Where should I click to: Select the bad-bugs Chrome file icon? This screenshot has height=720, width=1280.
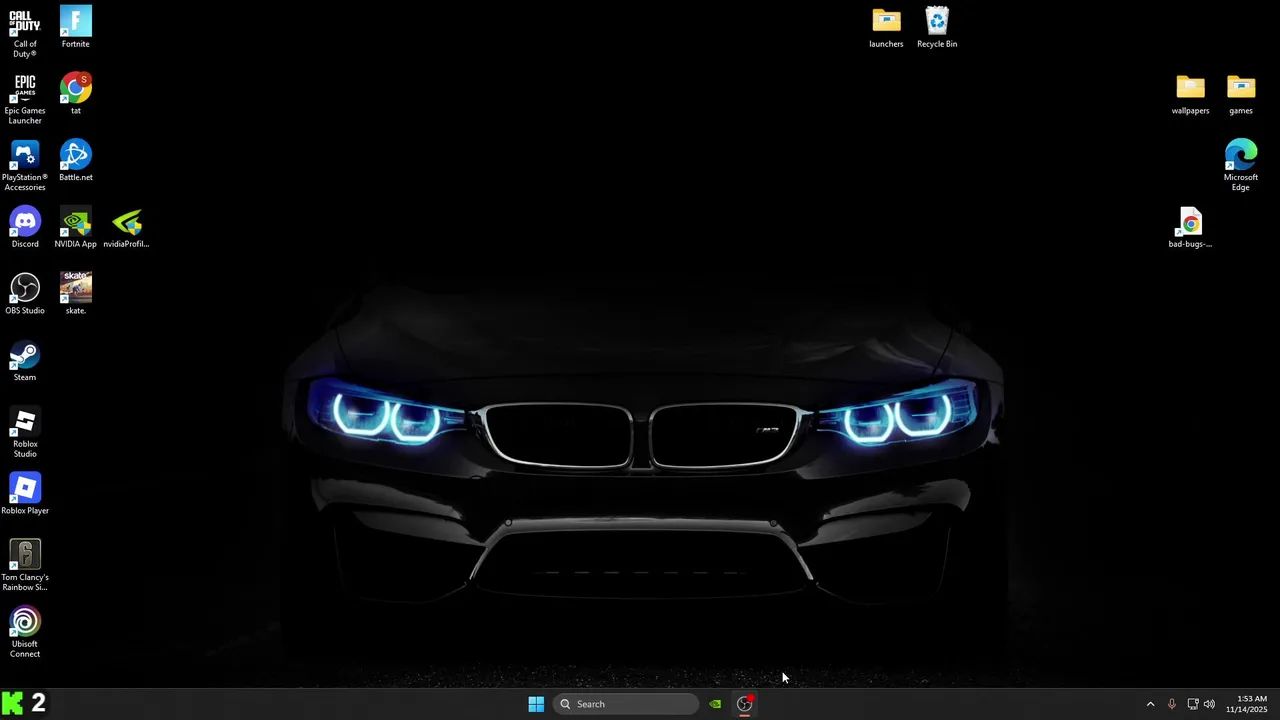point(1190,228)
